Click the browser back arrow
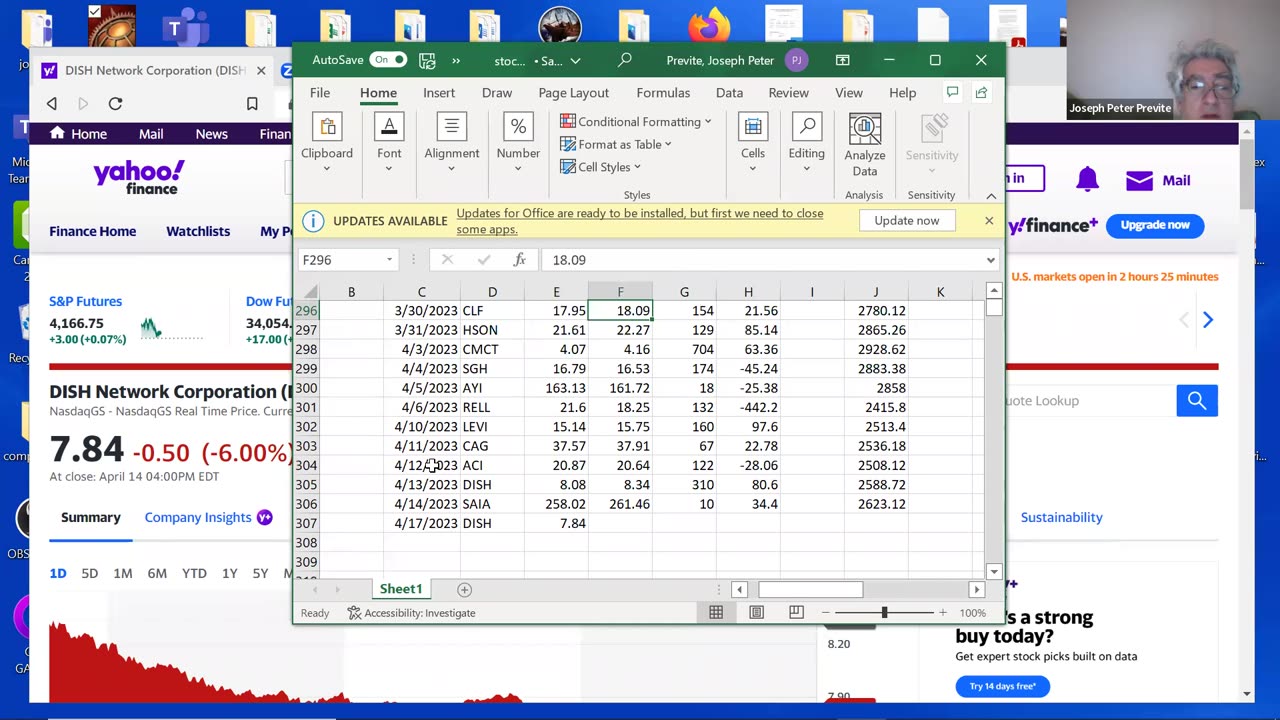 (52, 103)
